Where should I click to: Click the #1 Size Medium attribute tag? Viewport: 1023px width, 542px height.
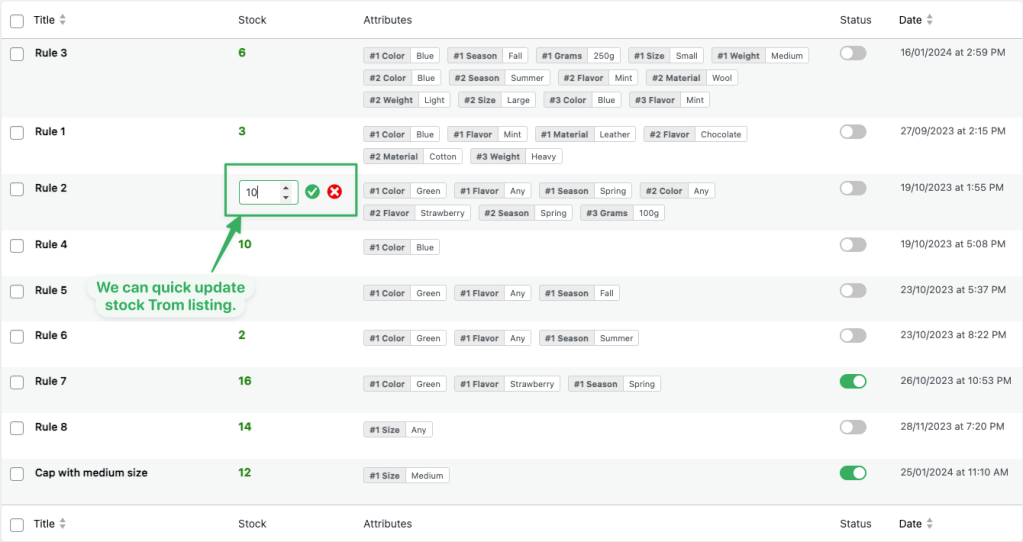[406, 475]
